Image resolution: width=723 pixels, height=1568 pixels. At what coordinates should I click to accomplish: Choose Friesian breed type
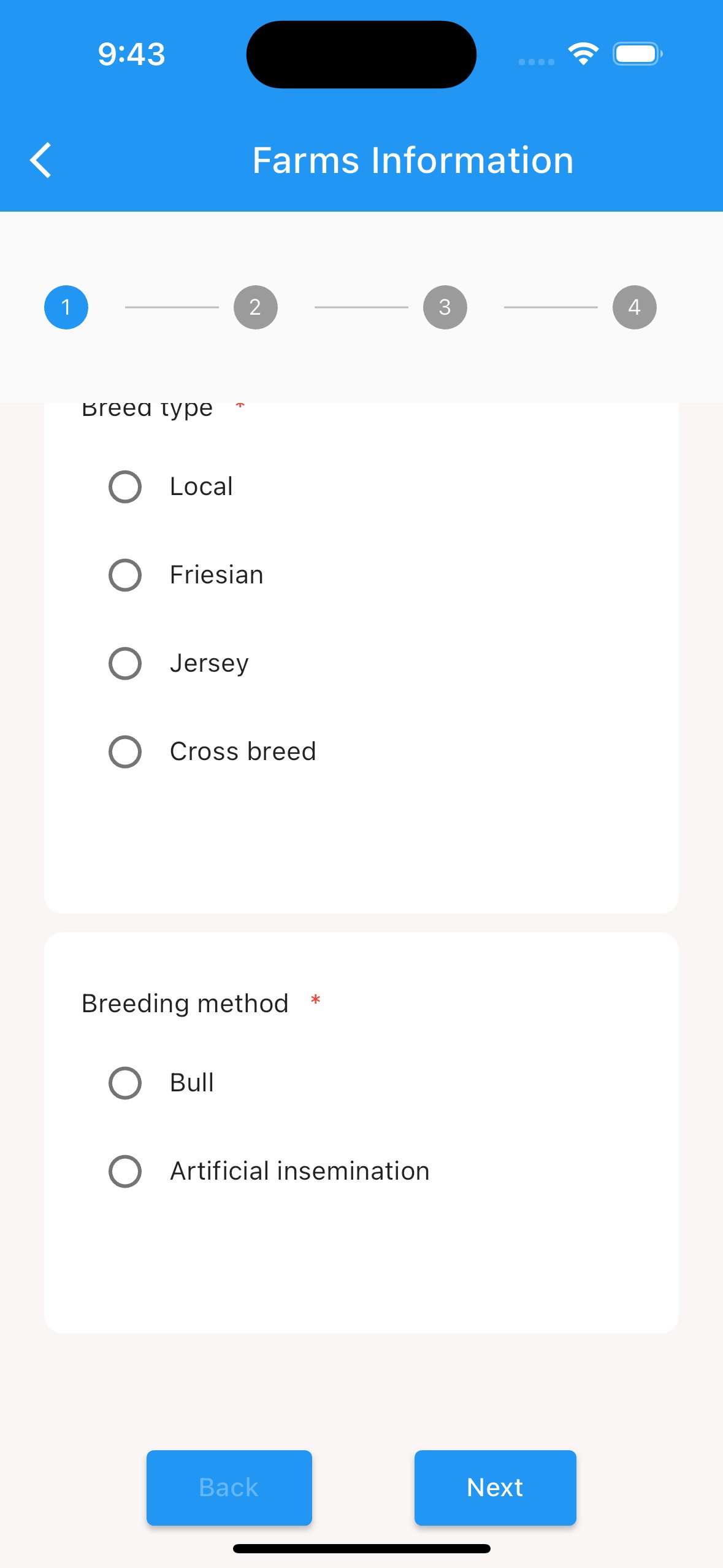coord(125,575)
